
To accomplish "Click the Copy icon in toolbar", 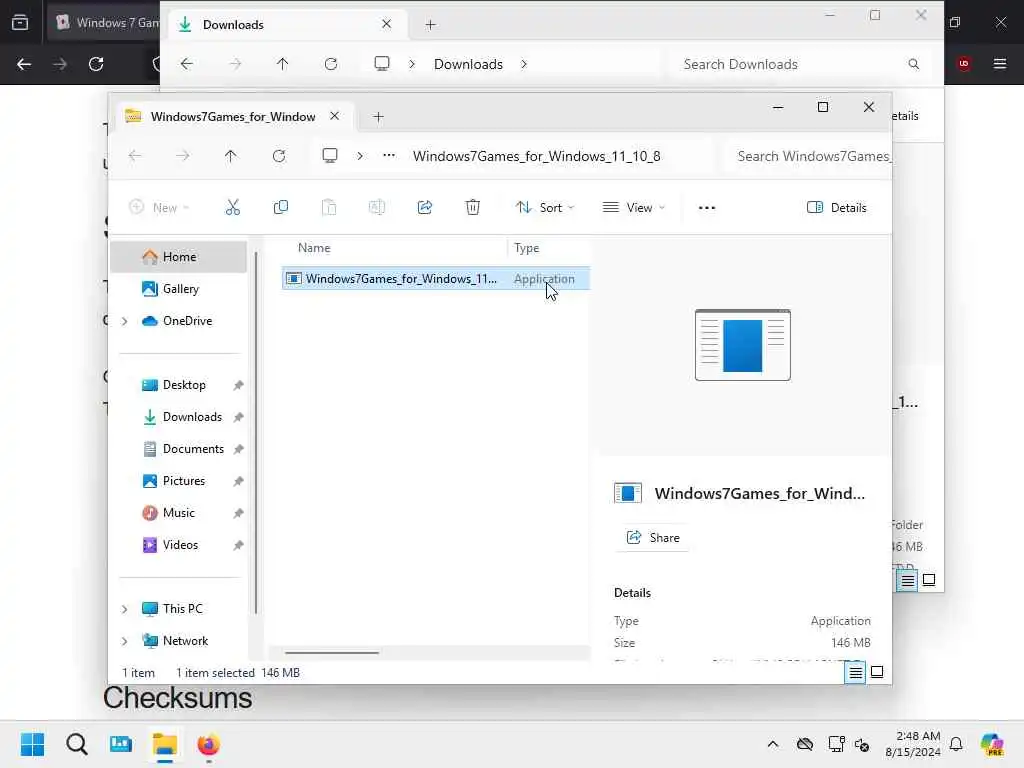I will tap(281, 208).
